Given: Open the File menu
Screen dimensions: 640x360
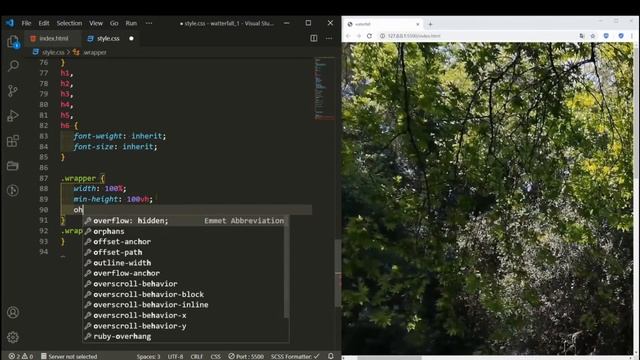Looking at the screenshot, I should [26, 23].
